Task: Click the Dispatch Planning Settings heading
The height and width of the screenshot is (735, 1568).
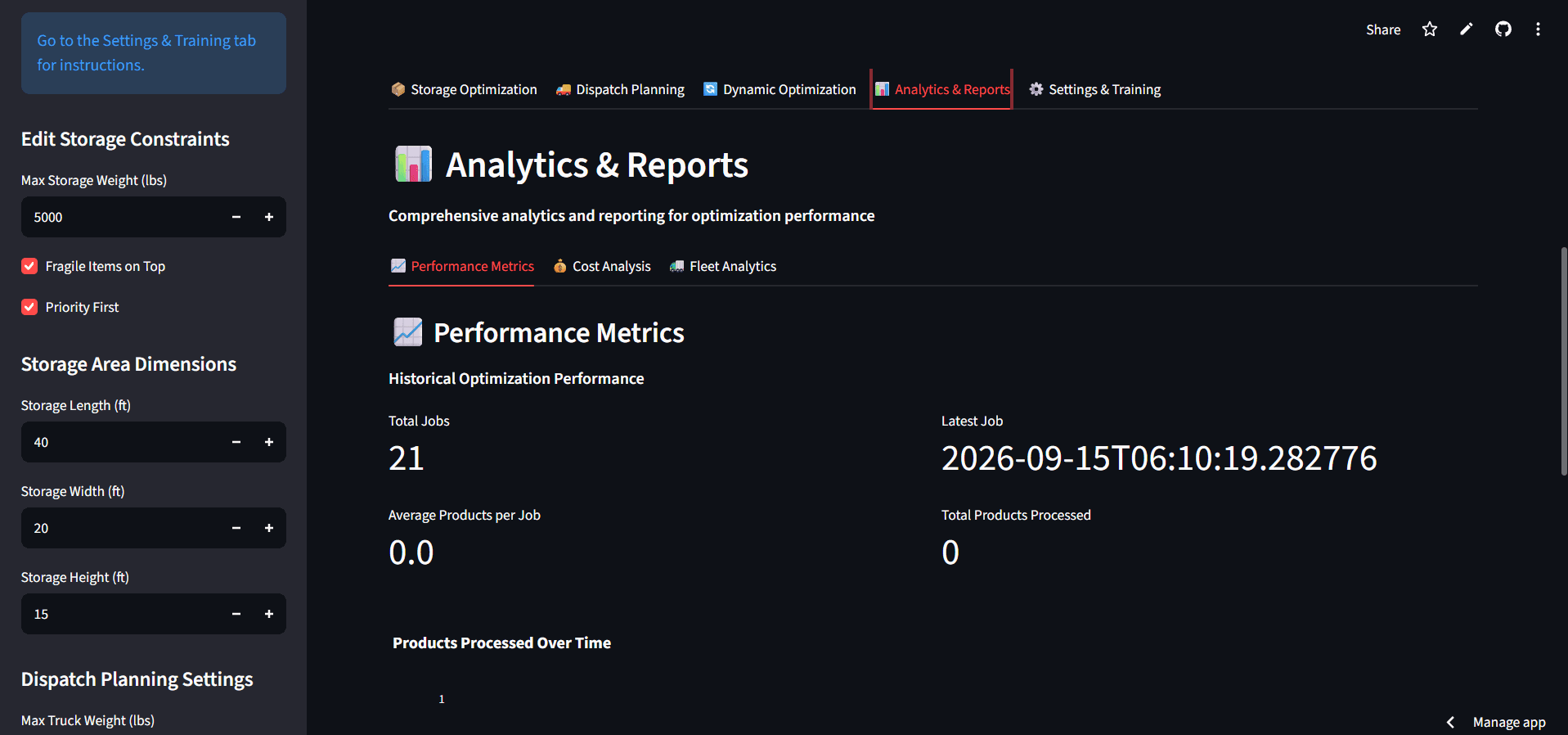Action: tap(137, 679)
